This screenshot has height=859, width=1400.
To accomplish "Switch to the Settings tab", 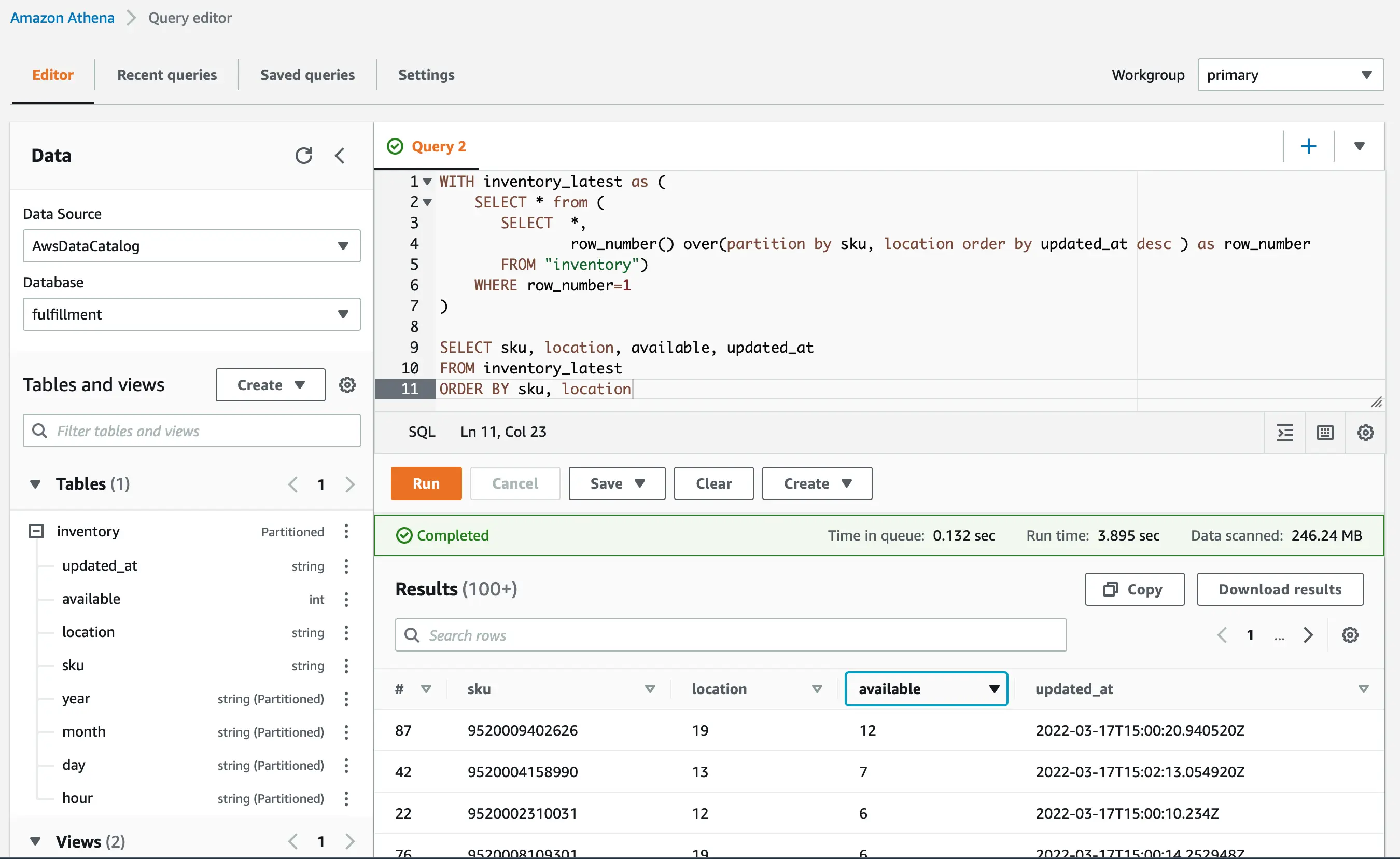I will 426,75.
